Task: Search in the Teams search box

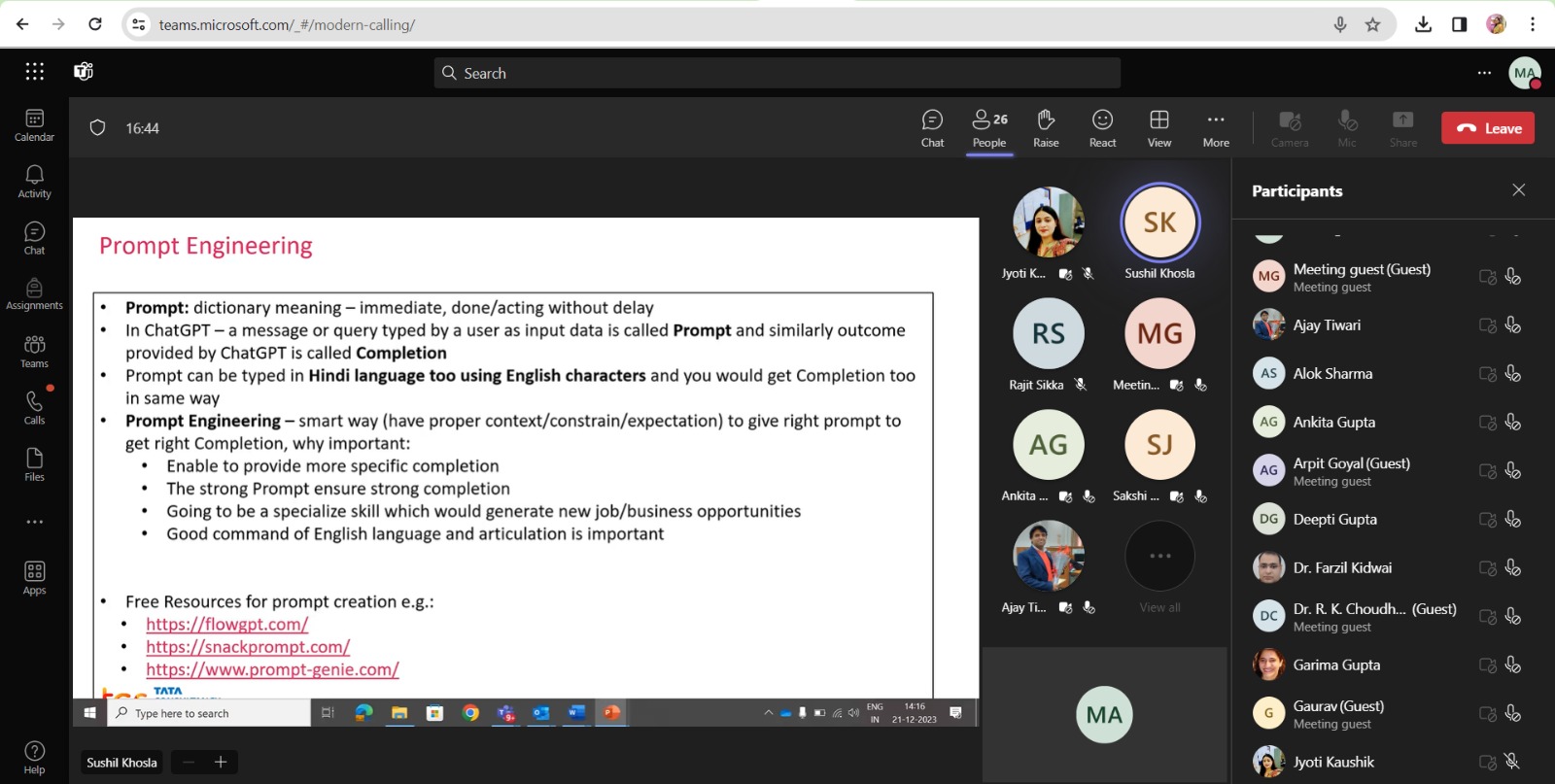Action: pos(777,73)
